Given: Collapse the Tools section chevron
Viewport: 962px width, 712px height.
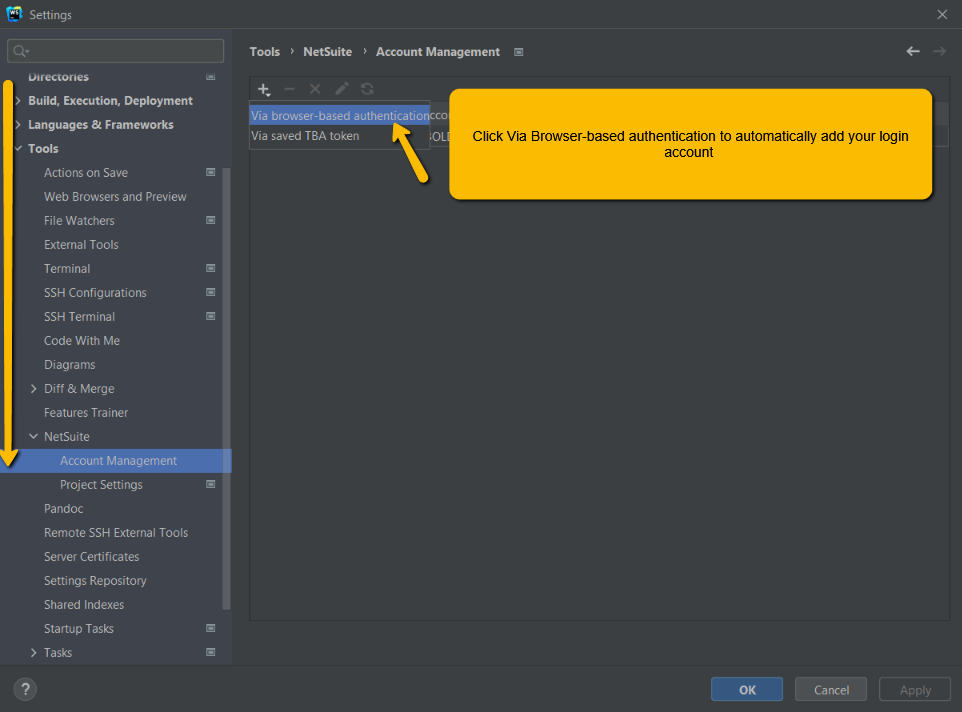Looking at the screenshot, I should (x=18, y=148).
